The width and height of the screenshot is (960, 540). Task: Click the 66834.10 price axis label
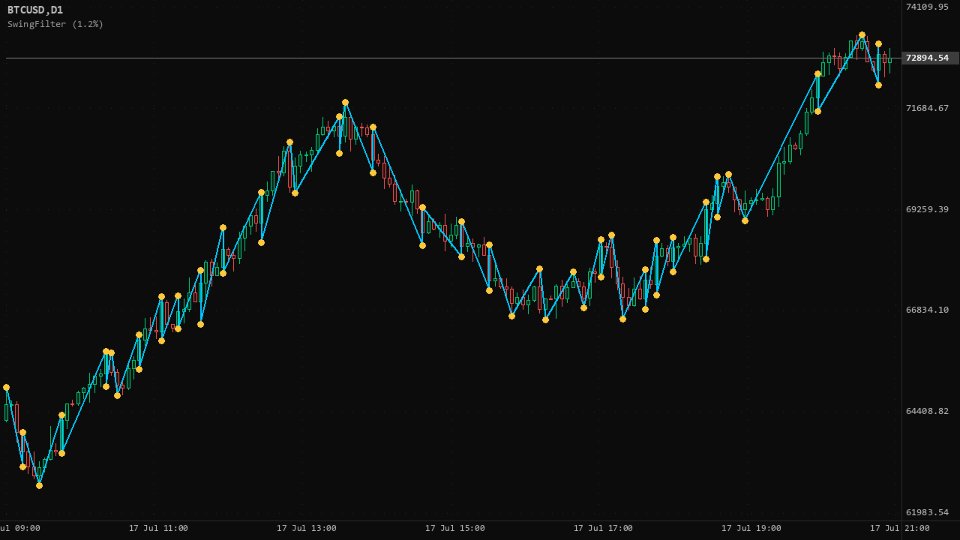pos(927,310)
